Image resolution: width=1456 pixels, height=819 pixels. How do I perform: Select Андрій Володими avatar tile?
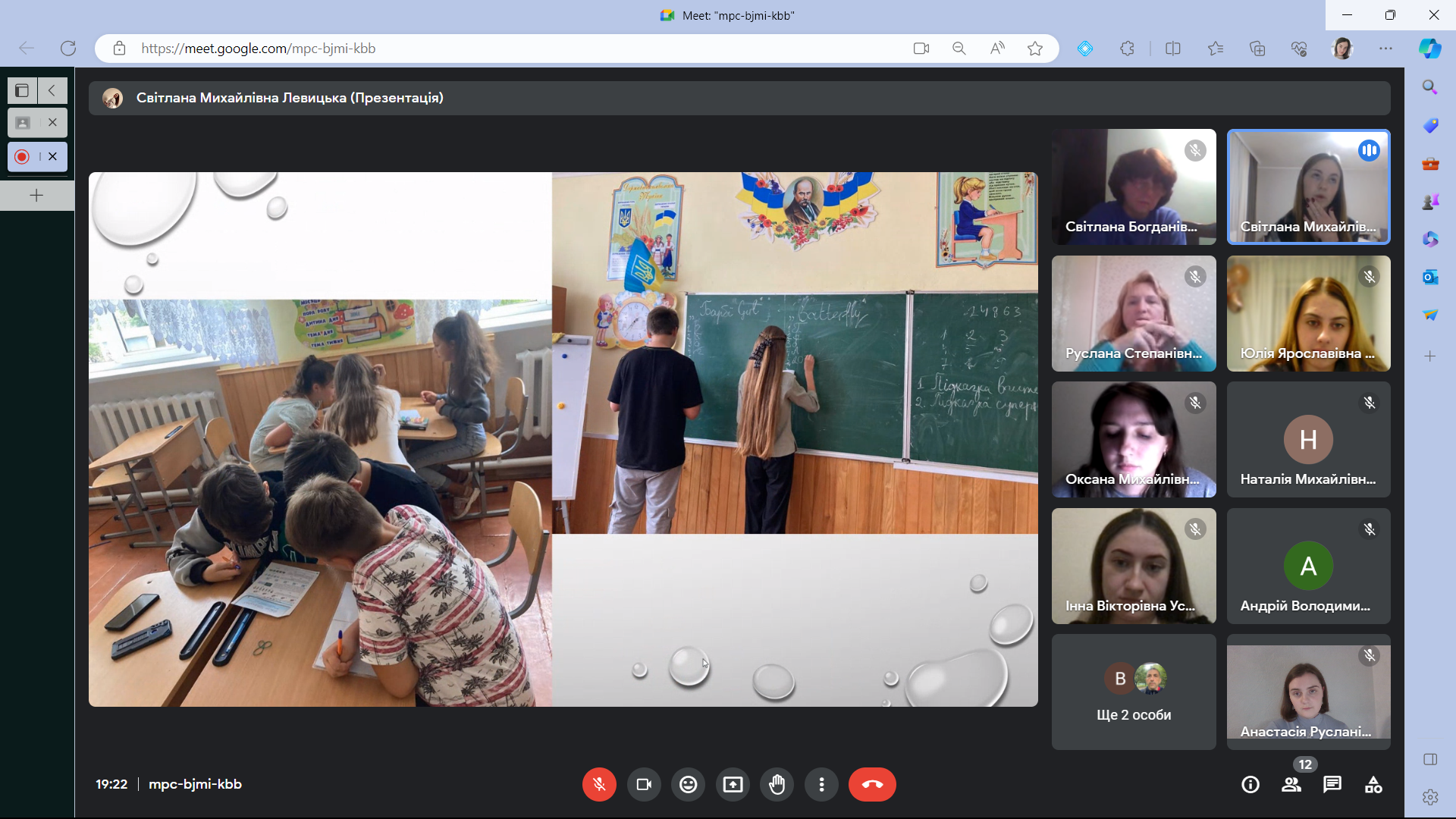[x=1308, y=566]
